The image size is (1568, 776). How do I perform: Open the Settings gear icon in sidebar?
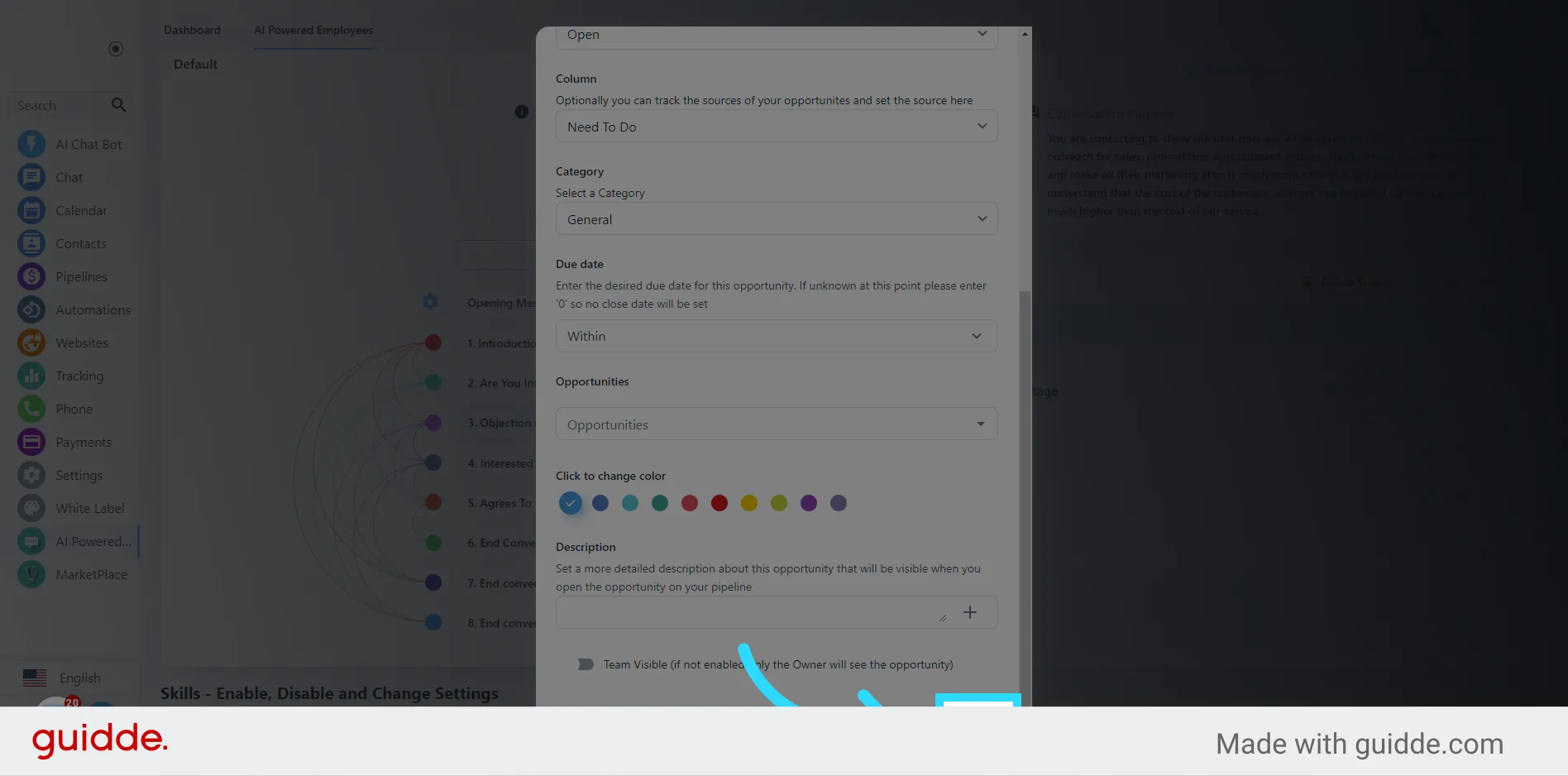[31, 475]
